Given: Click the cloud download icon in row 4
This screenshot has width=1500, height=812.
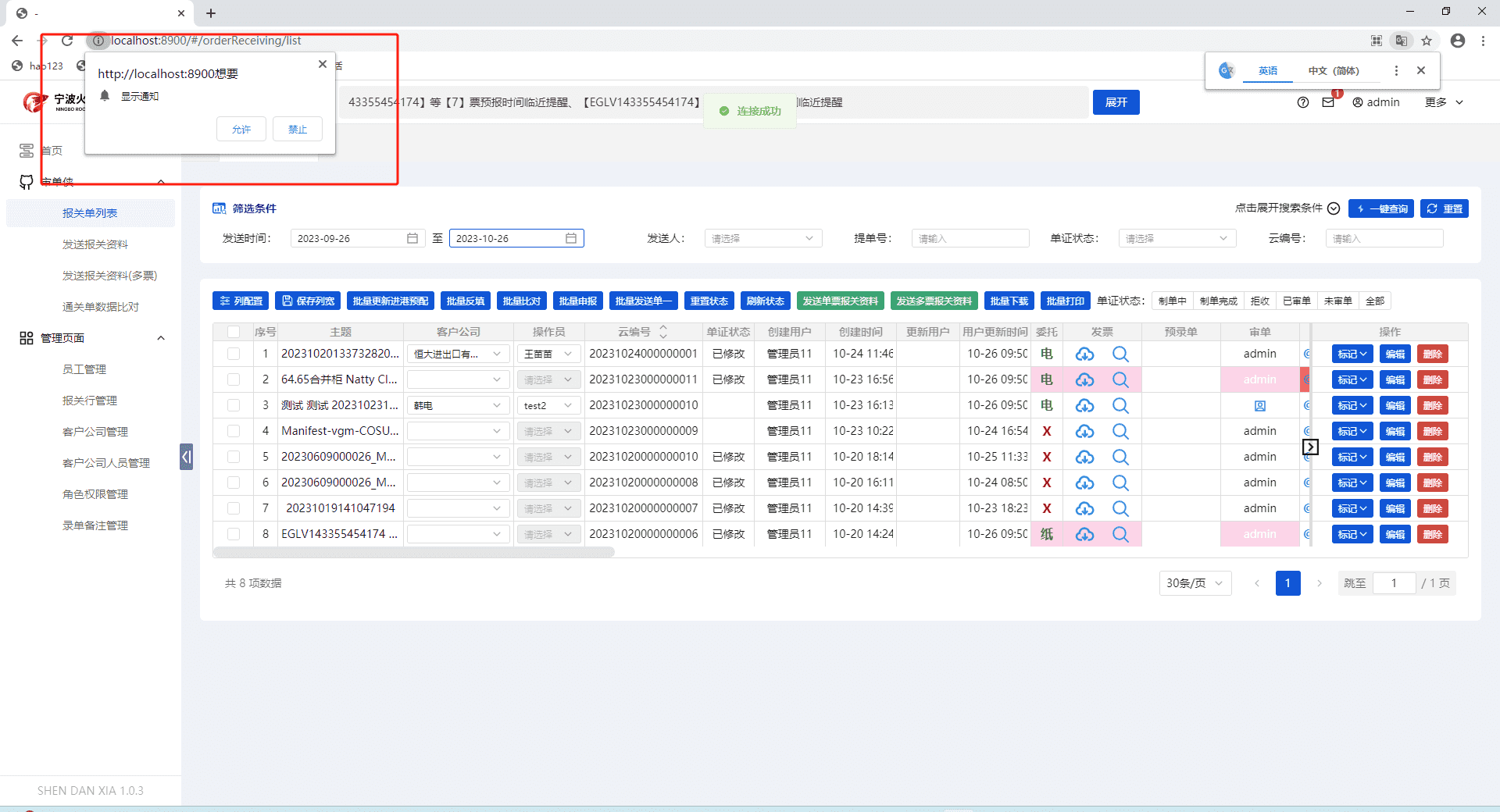Looking at the screenshot, I should [x=1084, y=431].
